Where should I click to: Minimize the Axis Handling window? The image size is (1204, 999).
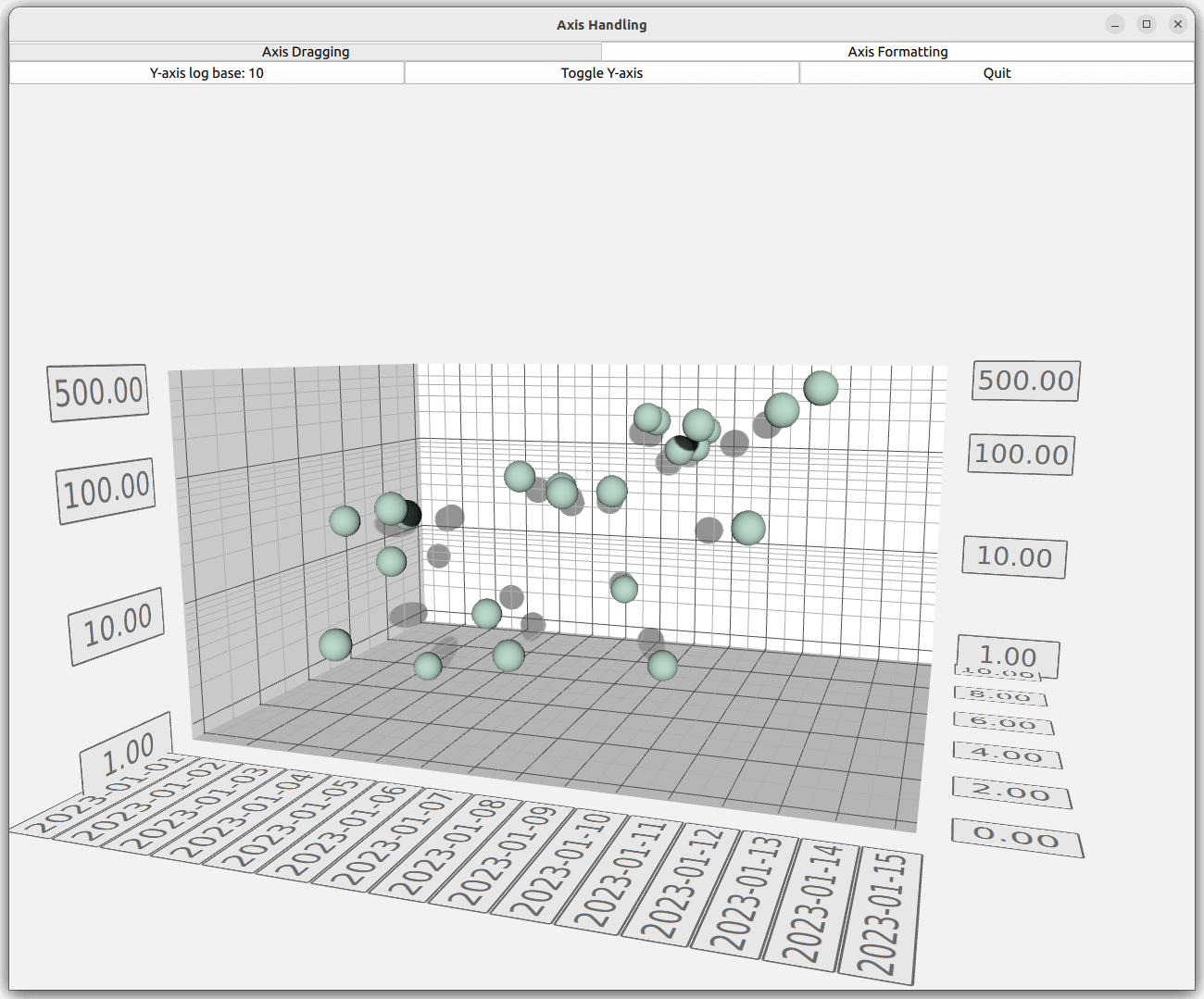coord(1115,24)
